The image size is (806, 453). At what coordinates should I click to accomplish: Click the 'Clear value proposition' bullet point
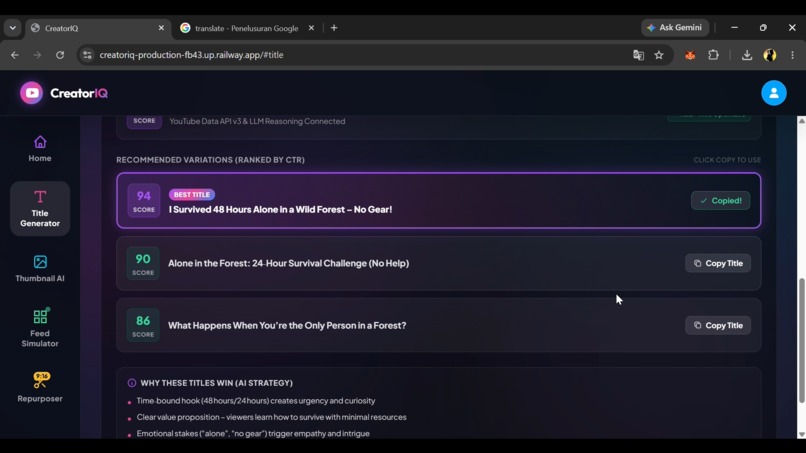coord(271,417)
